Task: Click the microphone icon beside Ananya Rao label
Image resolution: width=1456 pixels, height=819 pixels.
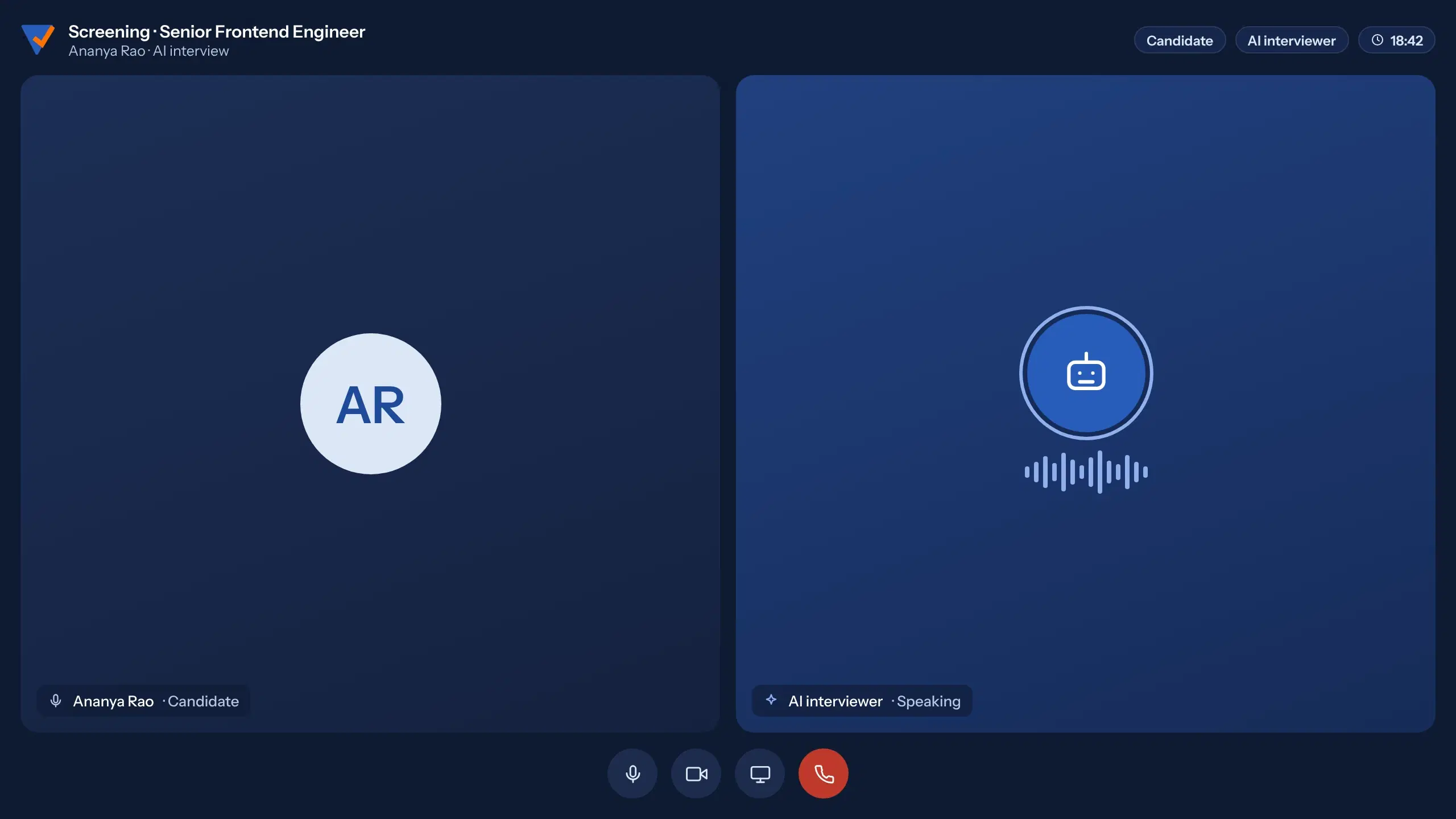Action: click(56, 701)
